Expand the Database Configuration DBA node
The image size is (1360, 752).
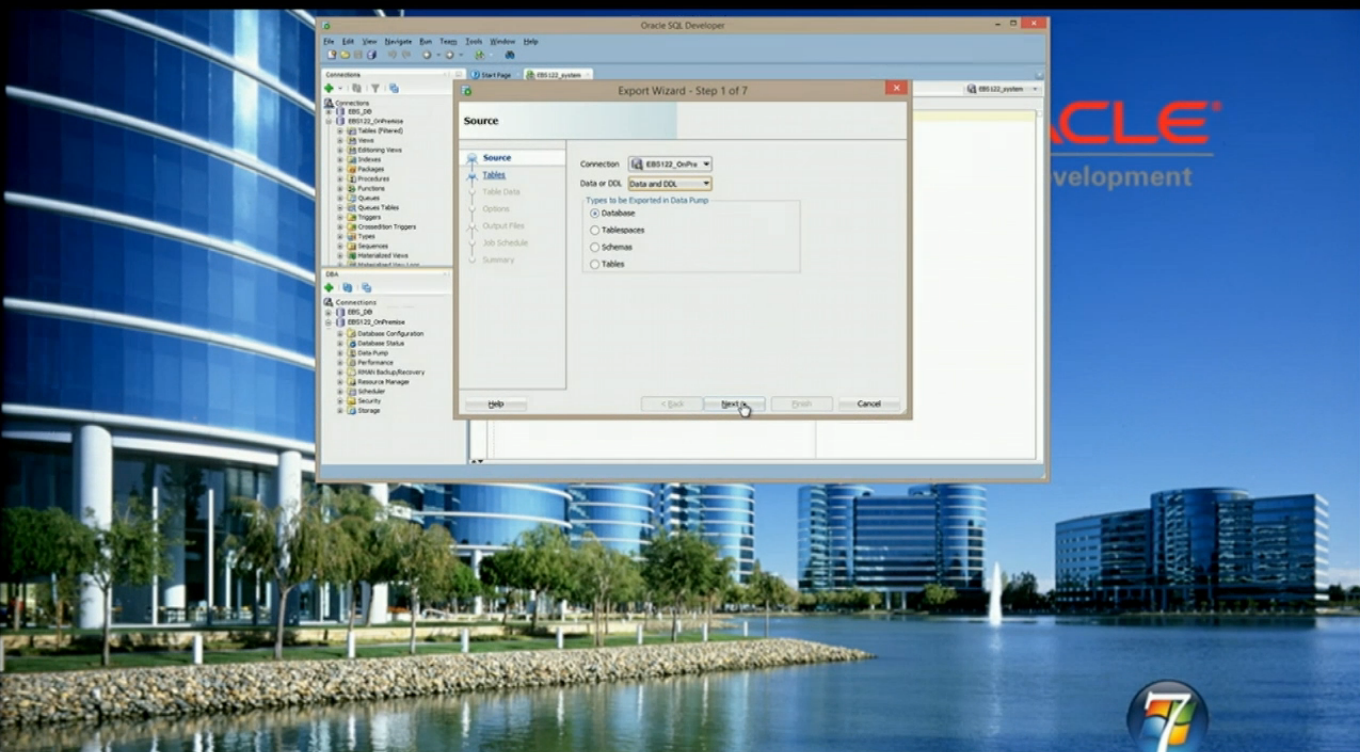pos(340,333)
